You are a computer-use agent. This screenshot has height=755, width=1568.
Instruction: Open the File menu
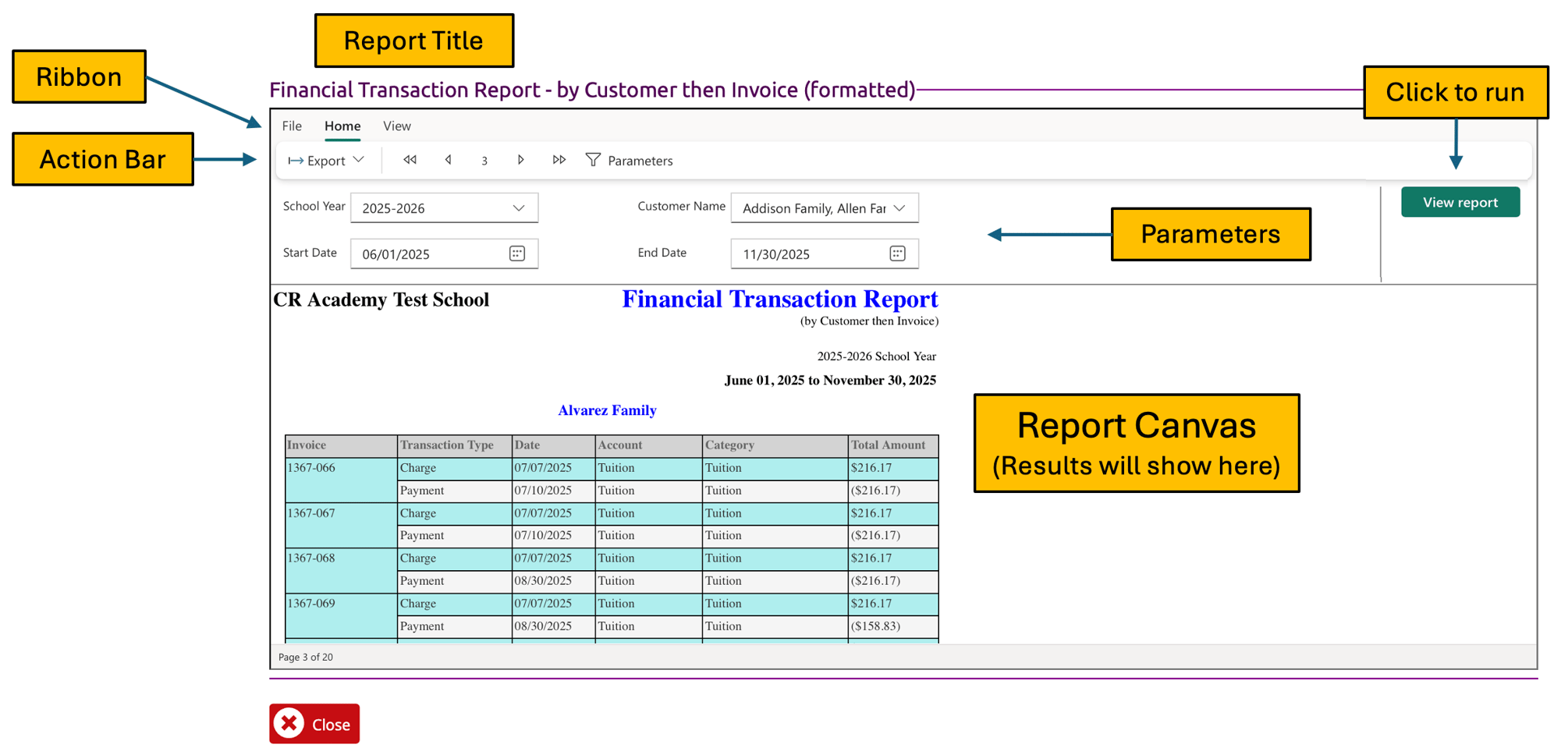[292, 126]
